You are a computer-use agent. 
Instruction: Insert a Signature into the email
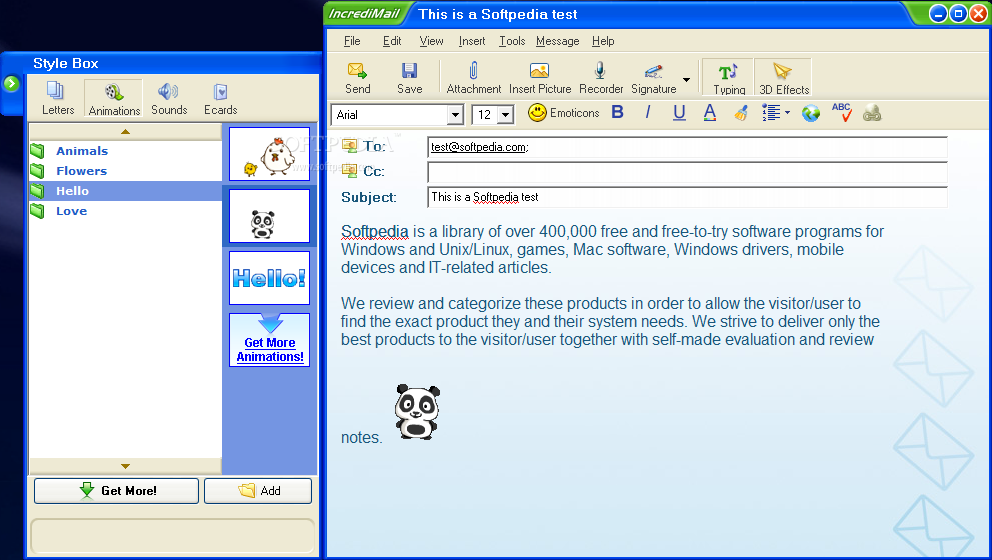pyautogui.click(x=654, y=78)
